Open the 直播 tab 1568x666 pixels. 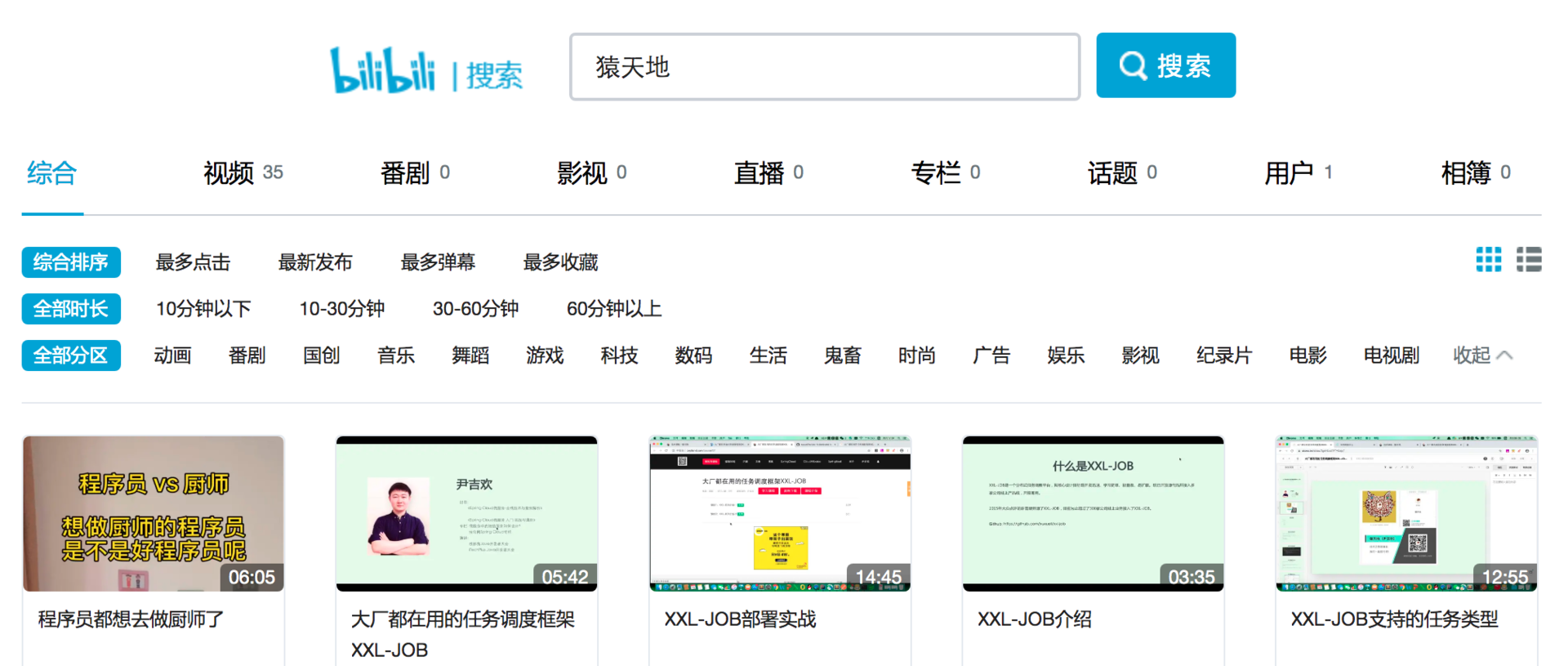click(x=768, y=173)
